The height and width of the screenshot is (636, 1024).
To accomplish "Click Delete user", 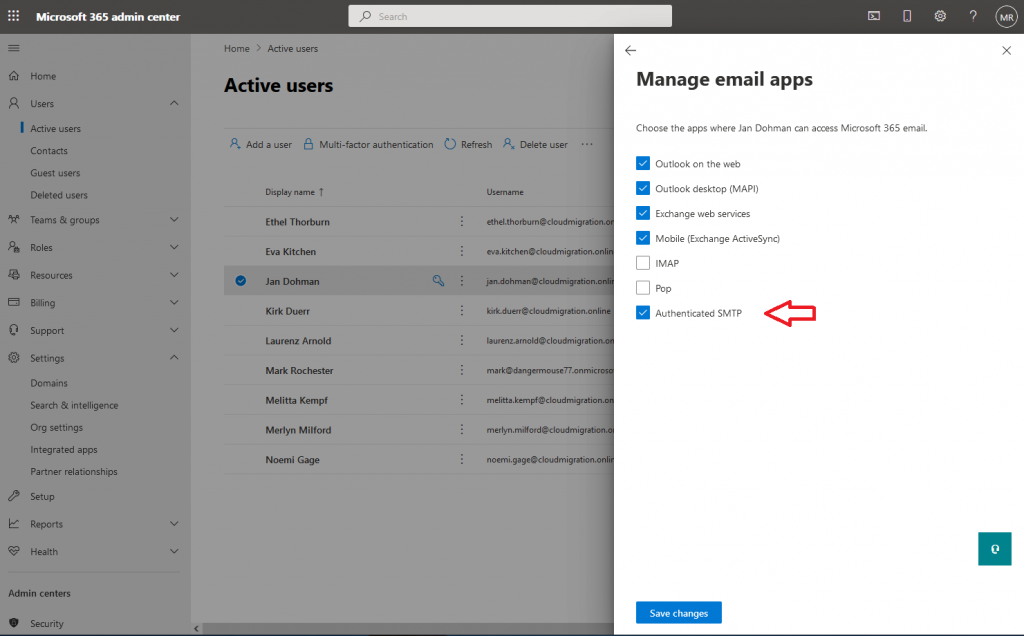I will pyautogui.click(x=536, y=144).
